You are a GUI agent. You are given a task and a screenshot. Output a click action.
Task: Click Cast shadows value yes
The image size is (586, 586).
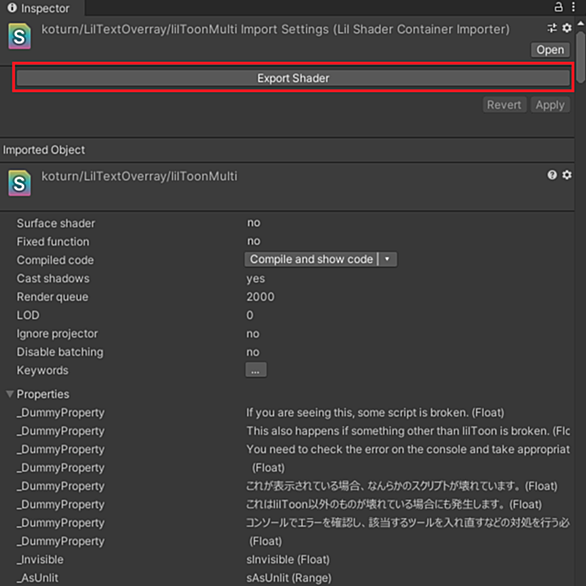[255, 278]
